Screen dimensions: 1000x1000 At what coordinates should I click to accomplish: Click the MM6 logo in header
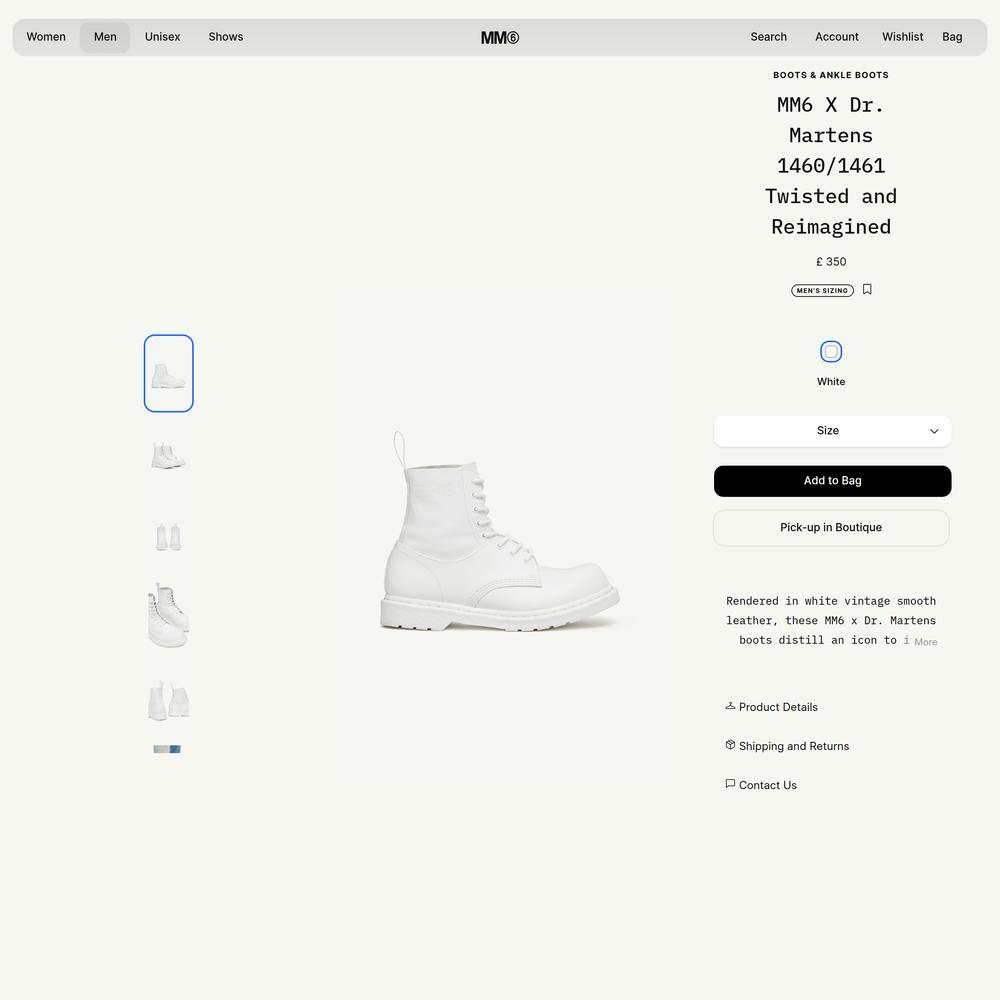pos(500,38)
